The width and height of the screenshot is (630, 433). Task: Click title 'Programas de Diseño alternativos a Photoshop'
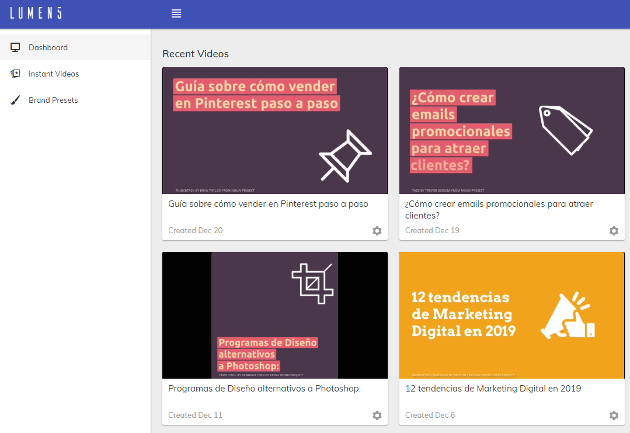264,389
